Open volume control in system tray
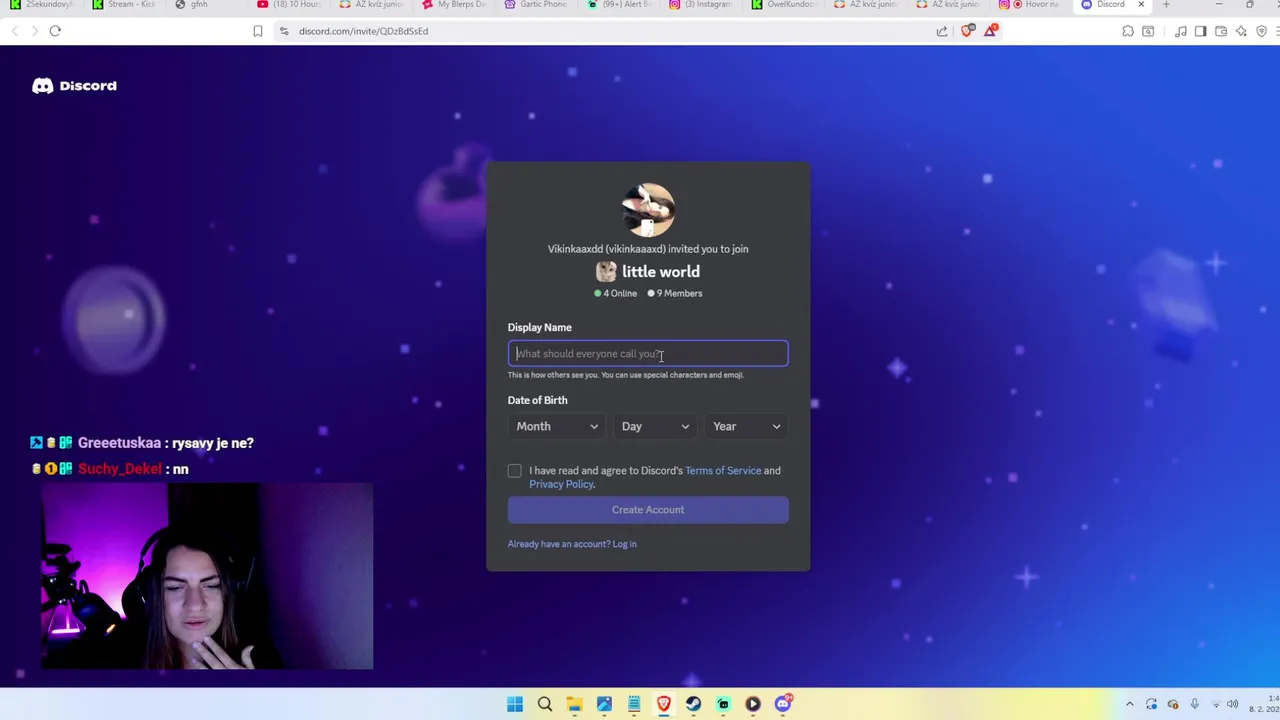The height and width of the screenshot is (720, 1280). pos(1232,704)
